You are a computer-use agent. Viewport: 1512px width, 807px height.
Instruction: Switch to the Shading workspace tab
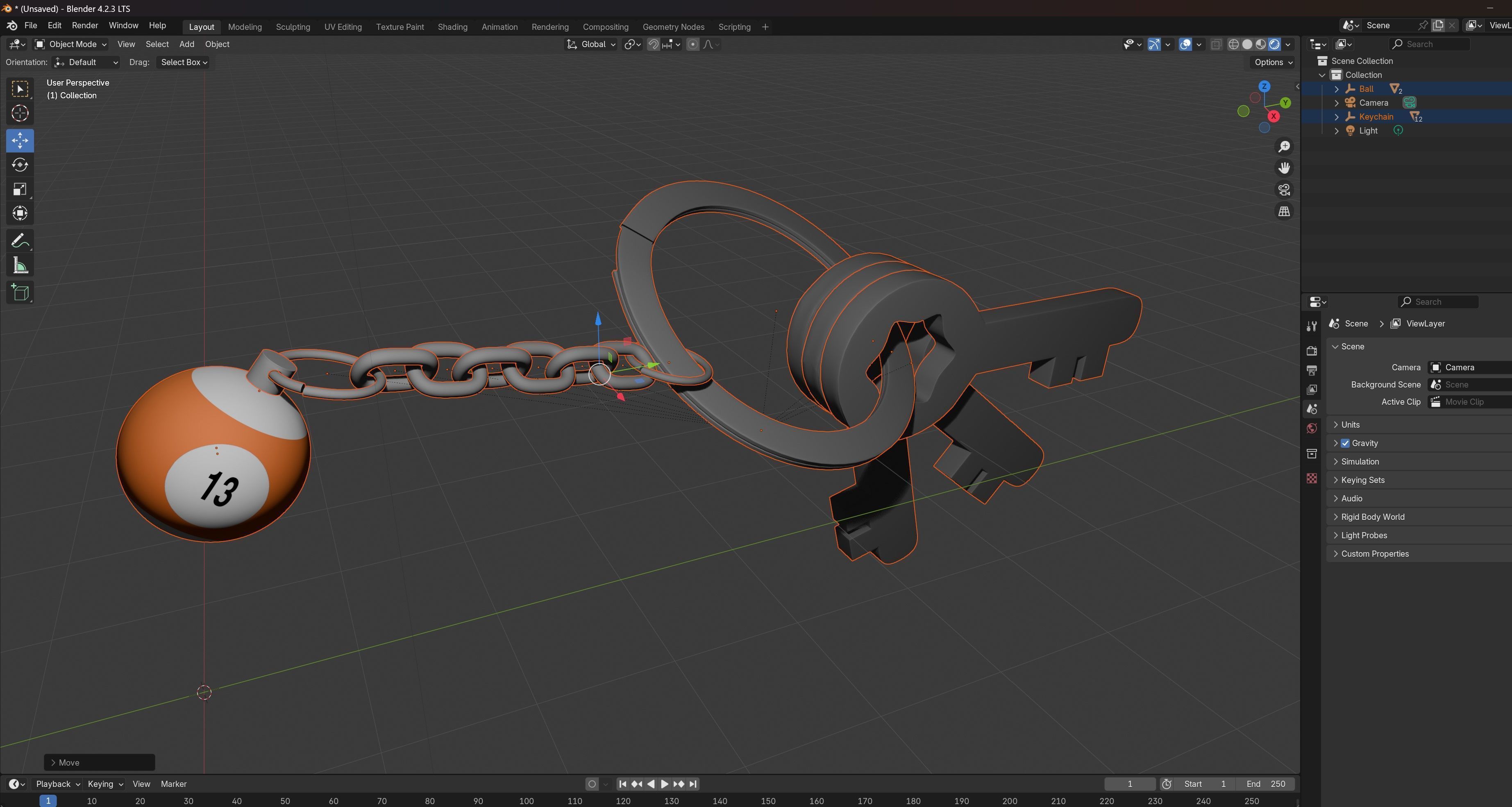(452, 27)
